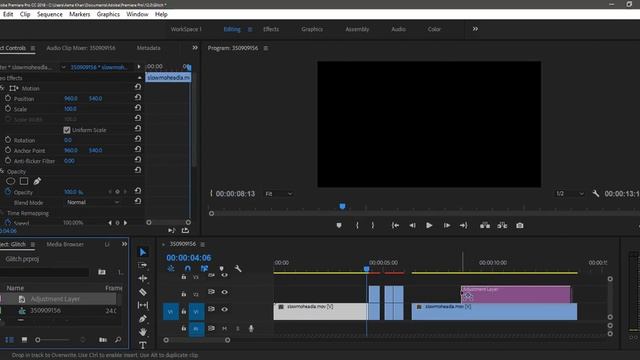The image size is (640, 360).
Task: Select the Selection (arrow) tool
Action: pyautogui.click(x=142, y=252)
